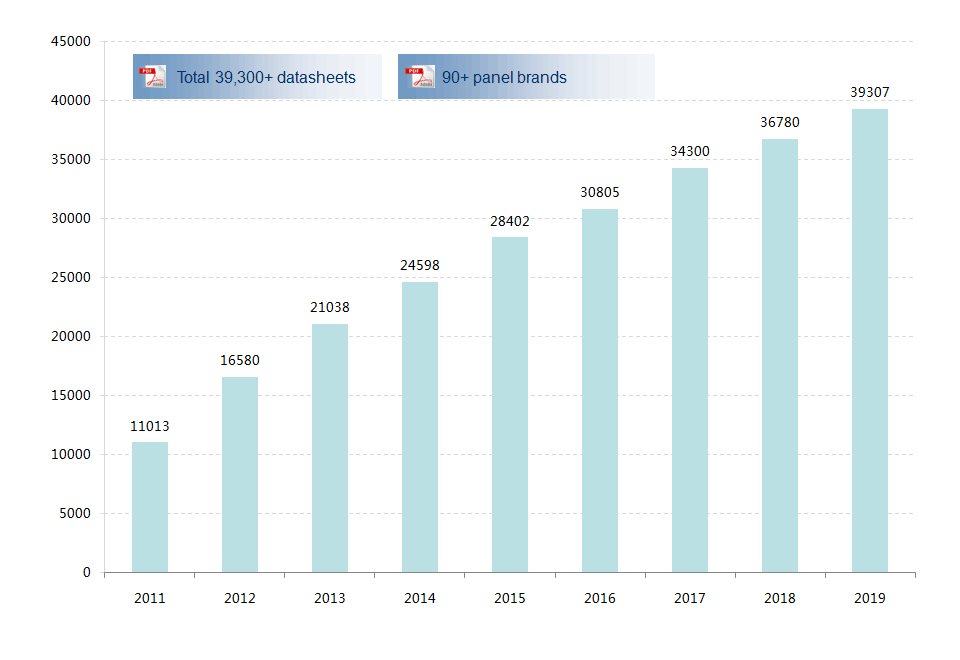This screenshot has width=960, height=660.
Task: Pick the 2015 bar labeled 28402
Action: click(x=510, y=404)
